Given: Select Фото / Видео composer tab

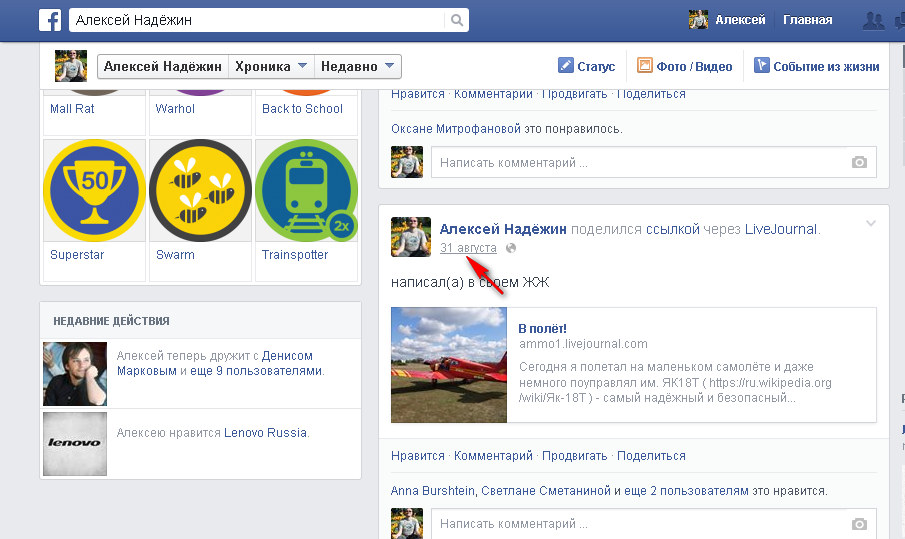Looking at the screenshot, I should (x=685, y=66).
